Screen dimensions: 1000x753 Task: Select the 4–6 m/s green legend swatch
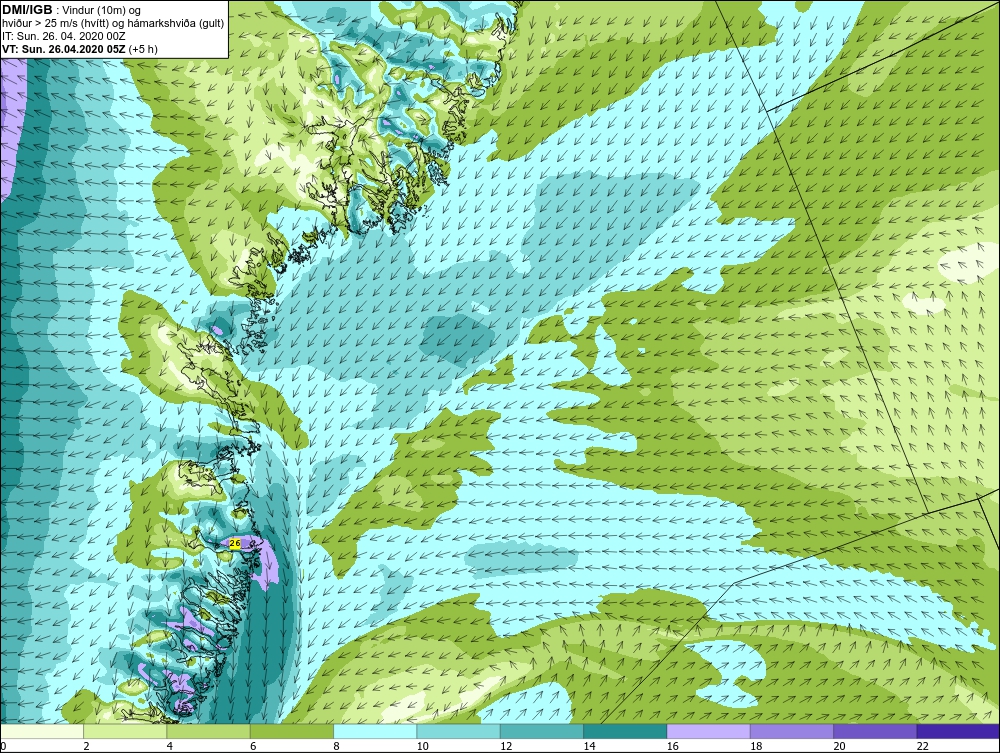coord(209,731)
